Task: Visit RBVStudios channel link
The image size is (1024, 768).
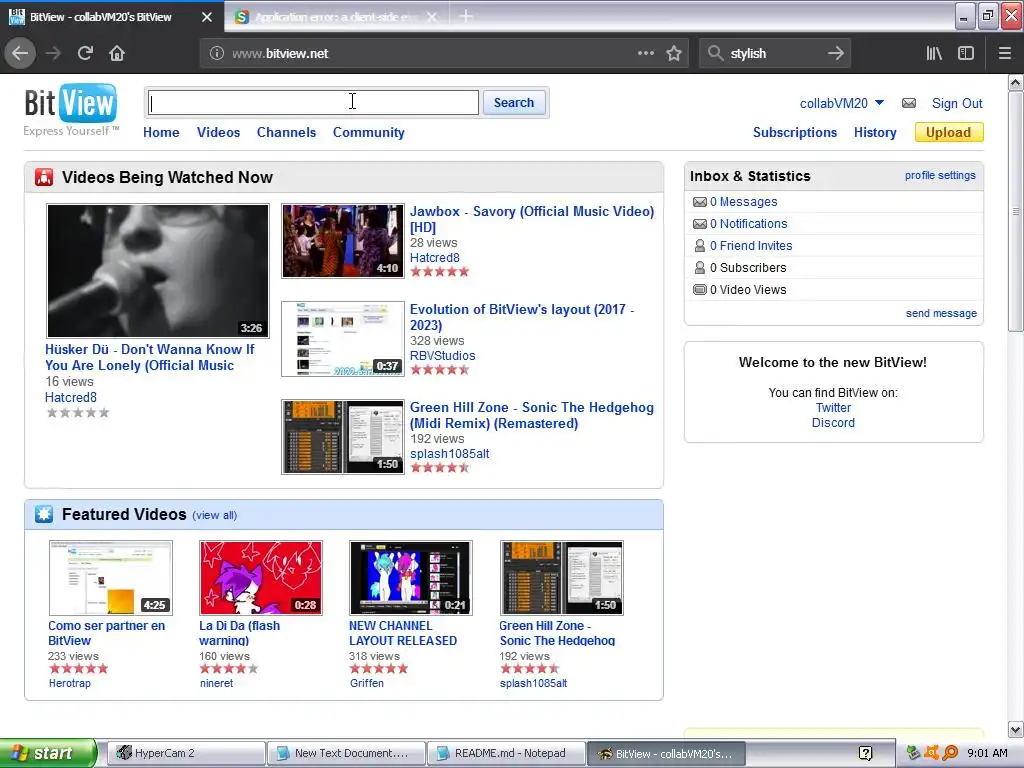Action: (442, 355)
